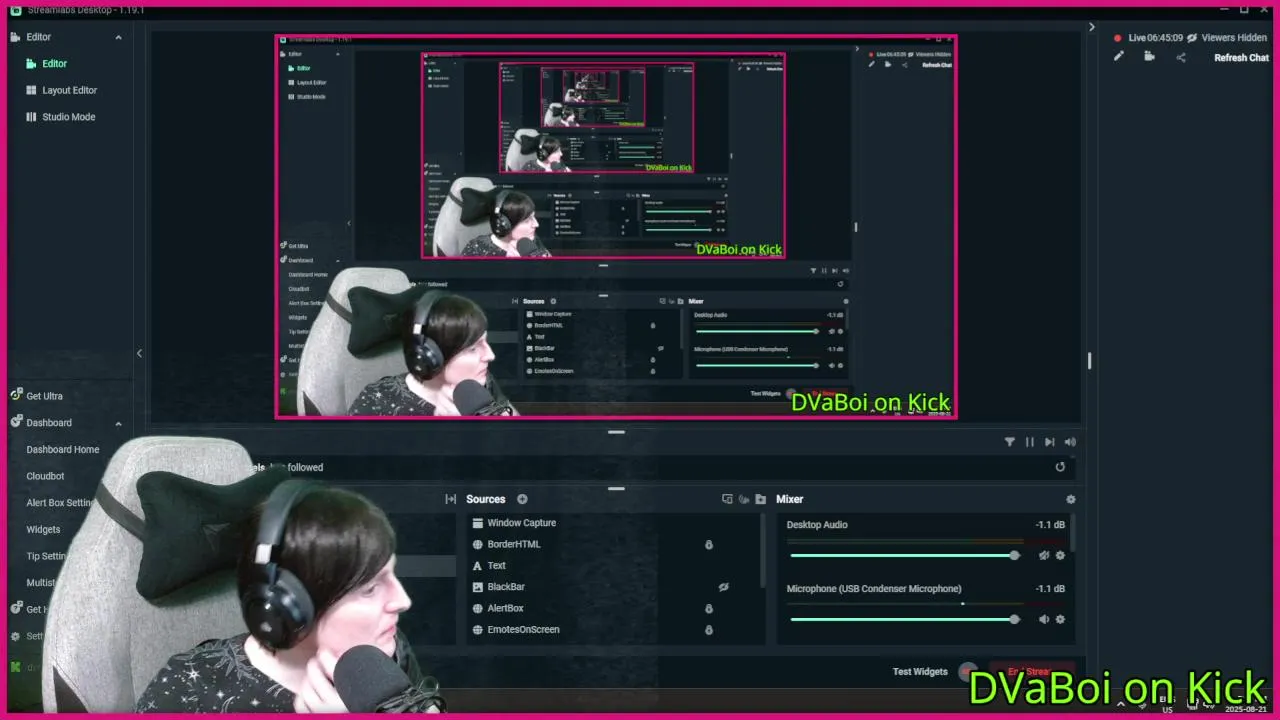Toggle lock on EmotesOnScreen source
The height and width of the screenshot is (720, 1280).
click(x=709, y=630)
